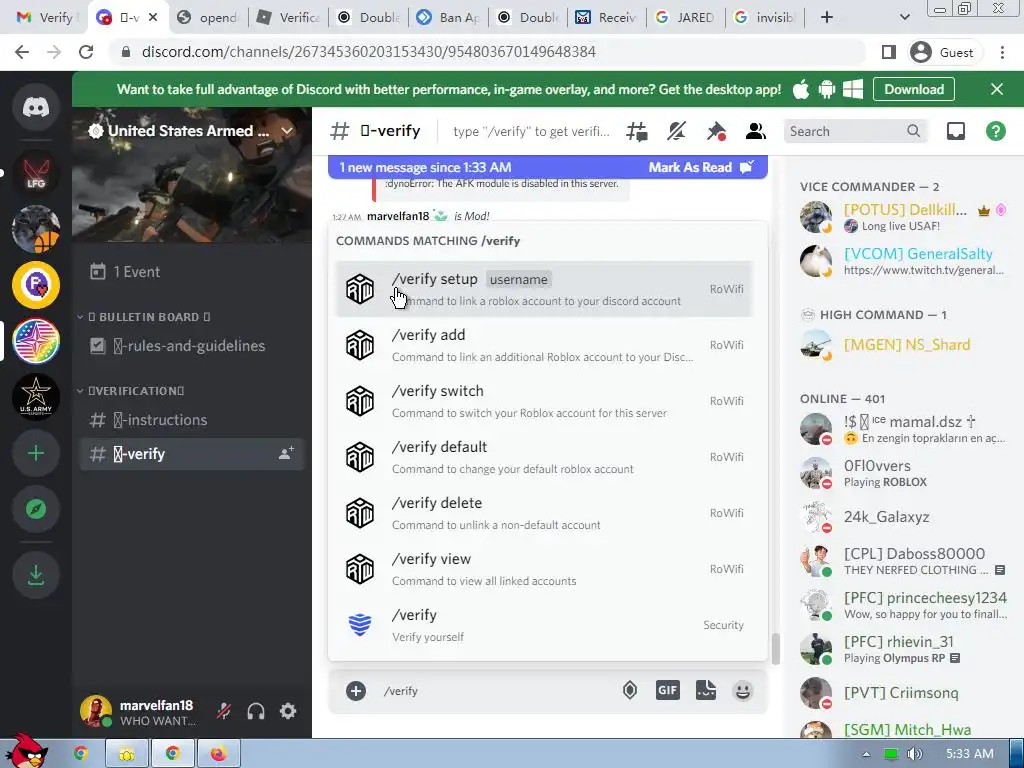Toggle system volume speaker icon
Viewport: 1024px width, 768px height.
coord(915,754)
